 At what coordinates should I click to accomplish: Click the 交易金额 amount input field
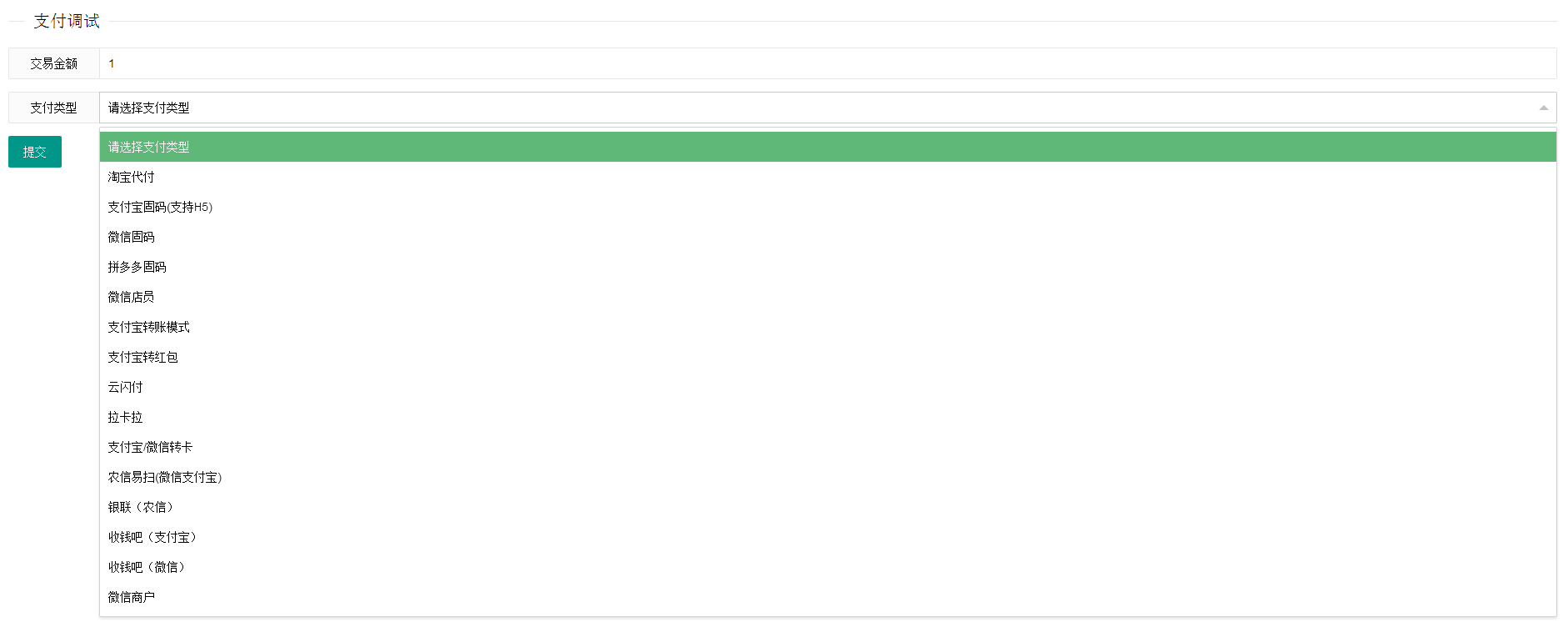[826, 63]
